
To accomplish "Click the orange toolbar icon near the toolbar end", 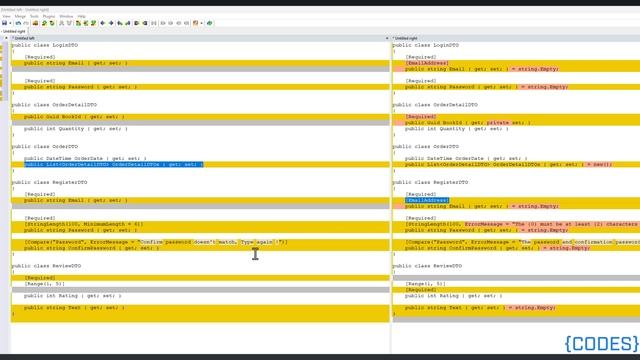I will tap(196, 23).
